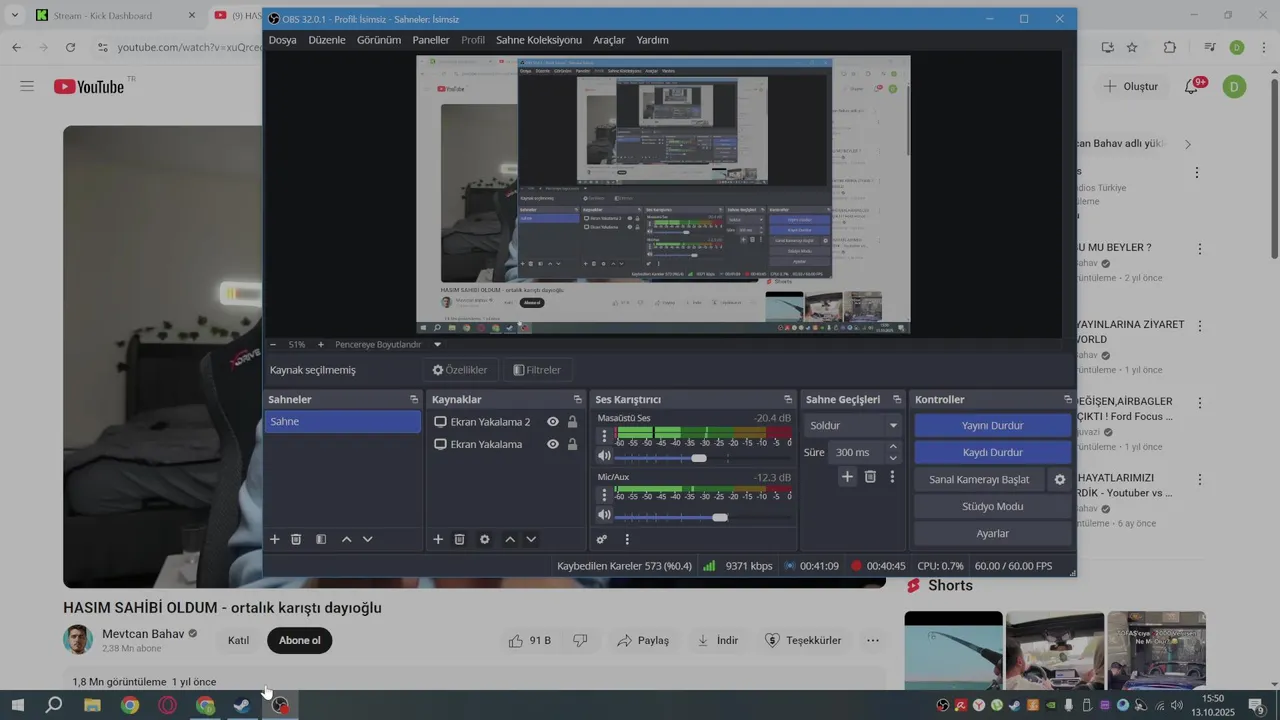The height and width of the screenshot is (720, 1280).
Task: Hide Ekran Yakalama source
Action: point(552,444)
